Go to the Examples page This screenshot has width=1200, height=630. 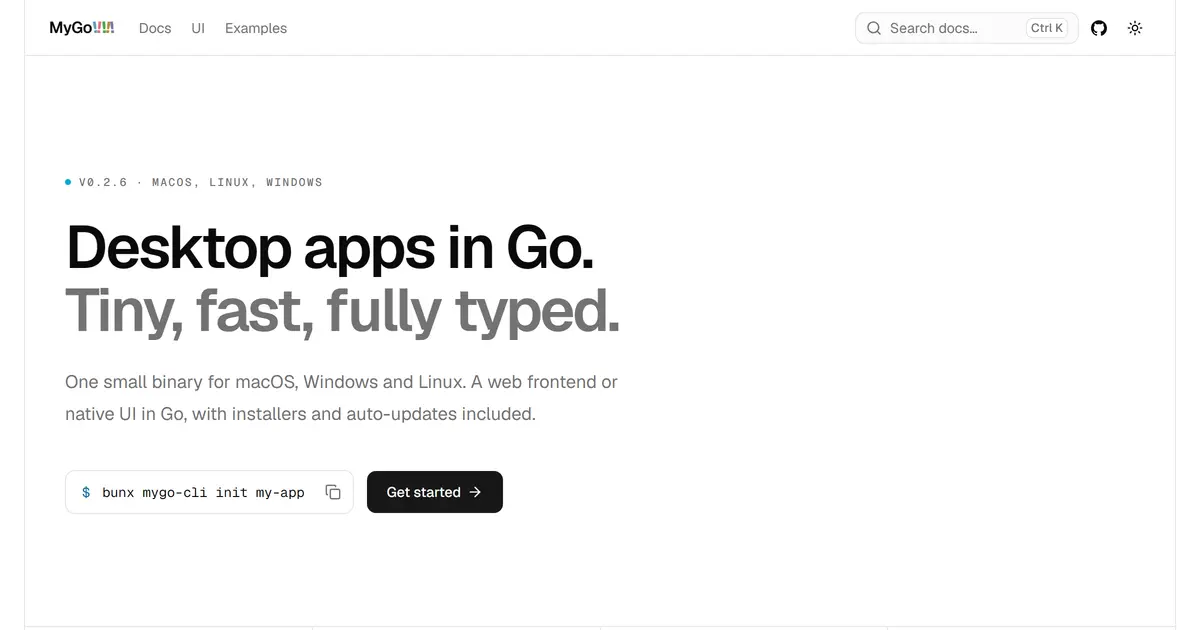coord(256,28)
